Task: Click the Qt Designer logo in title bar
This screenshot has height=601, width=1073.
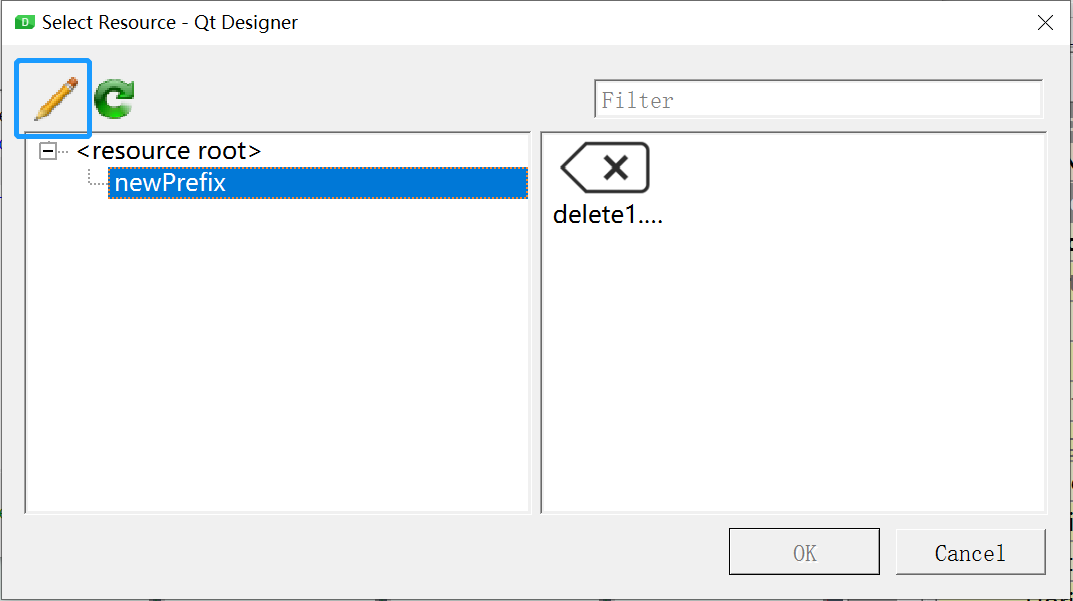Action: pyautogui.click(x=25, y=23)
